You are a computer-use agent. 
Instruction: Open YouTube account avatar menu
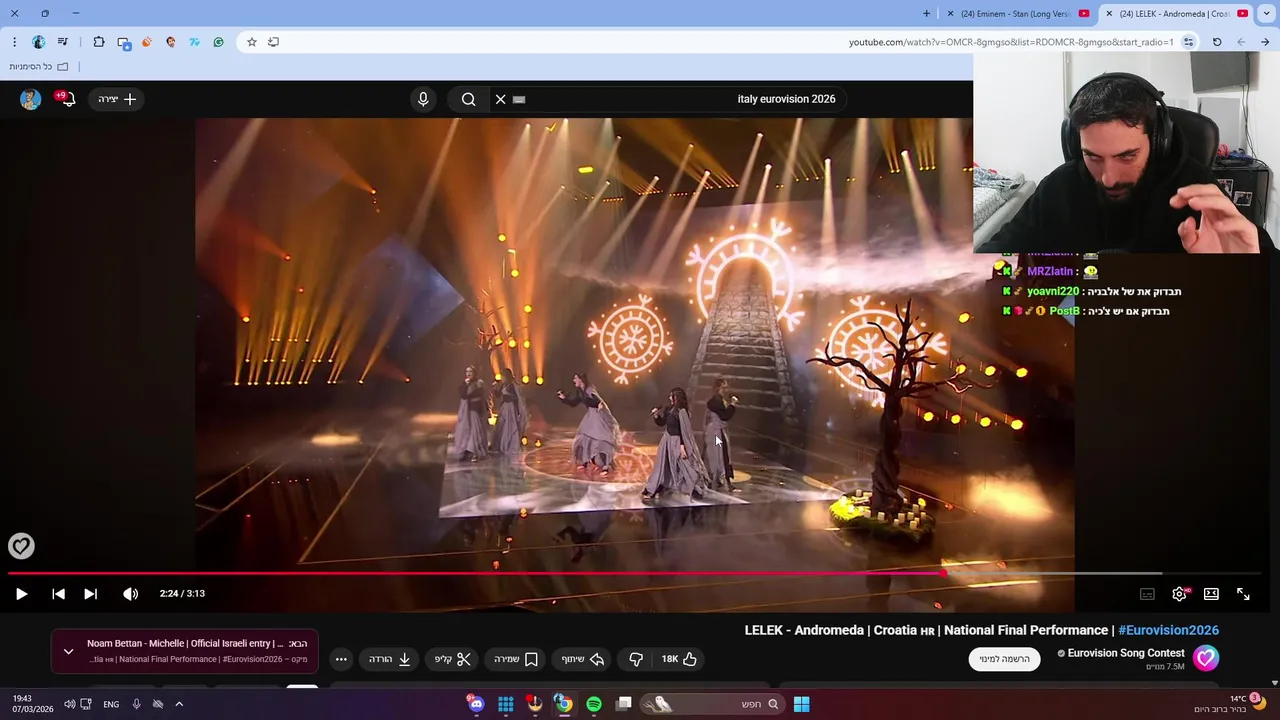click(x=30, y=99)
